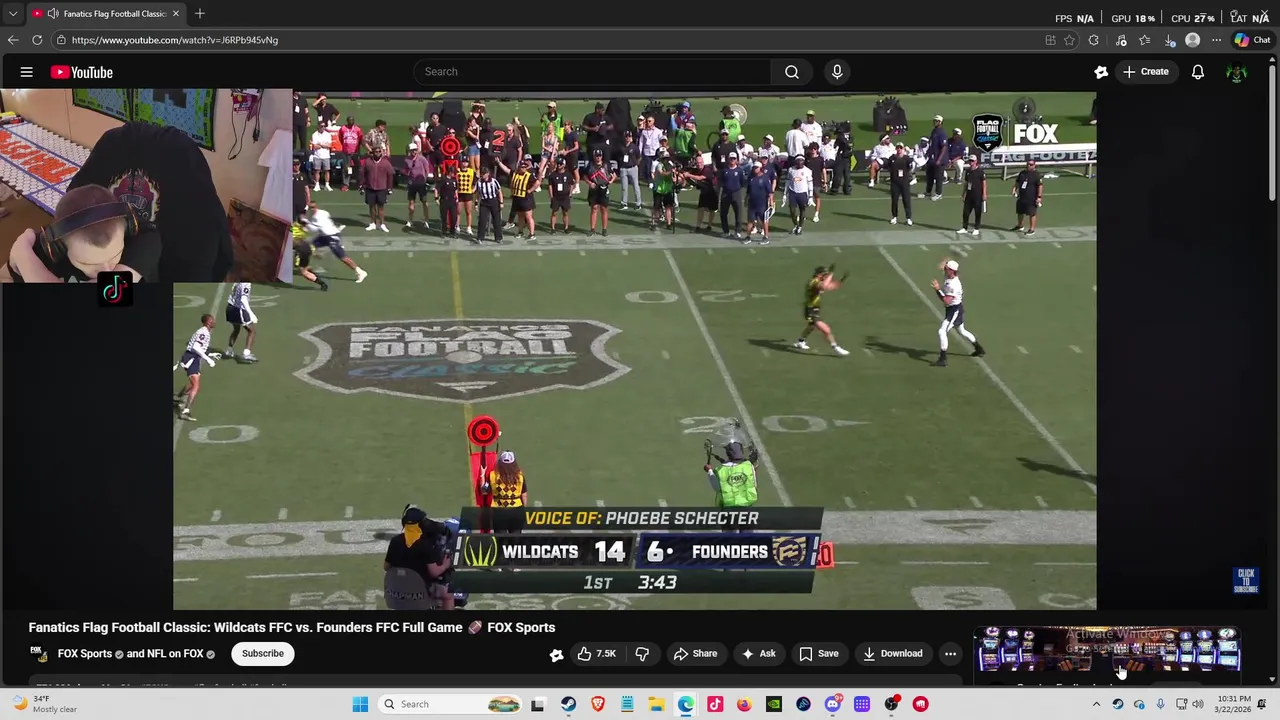
Task: Open File Explorer from taskbar
Action: pyautogui.click(x=656, y=704)
